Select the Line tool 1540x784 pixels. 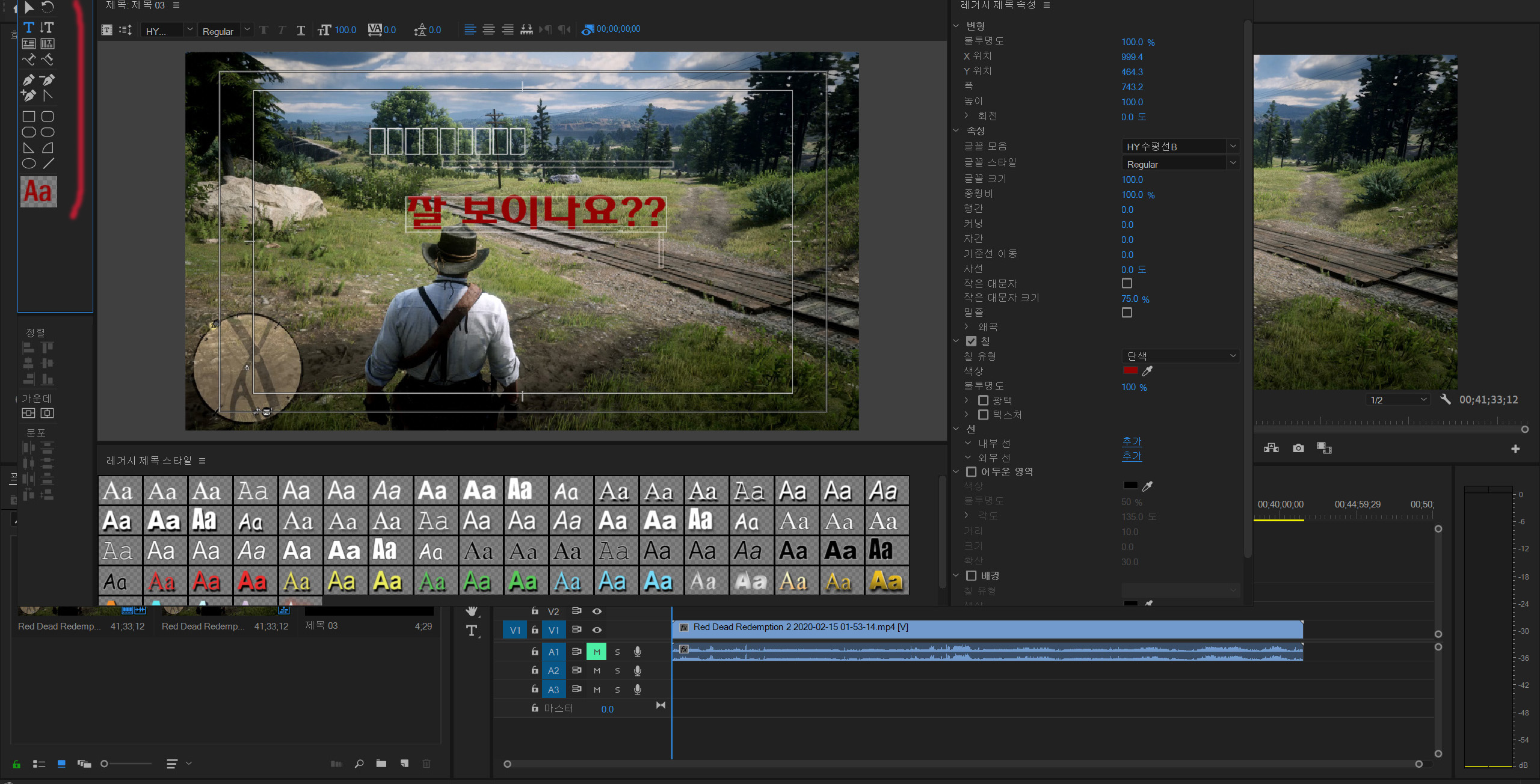[48, 164]
